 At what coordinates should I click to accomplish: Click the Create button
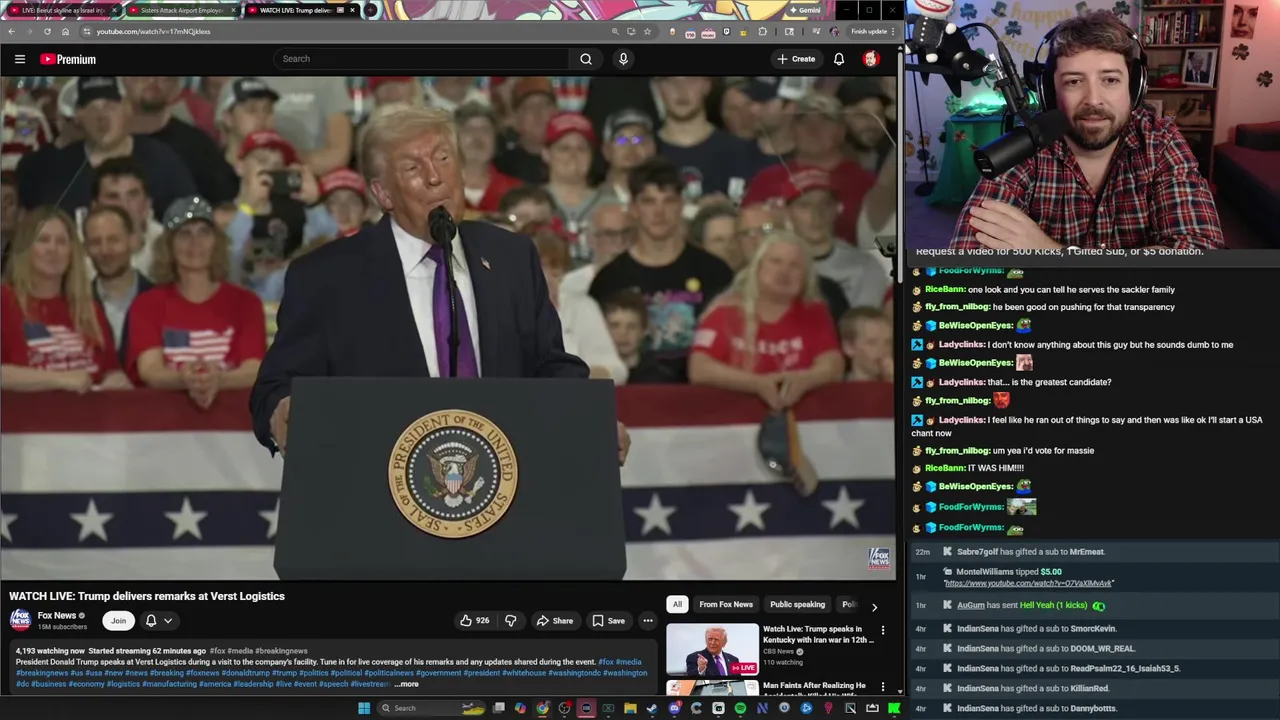pyautogui.click(x=796, y=59)
